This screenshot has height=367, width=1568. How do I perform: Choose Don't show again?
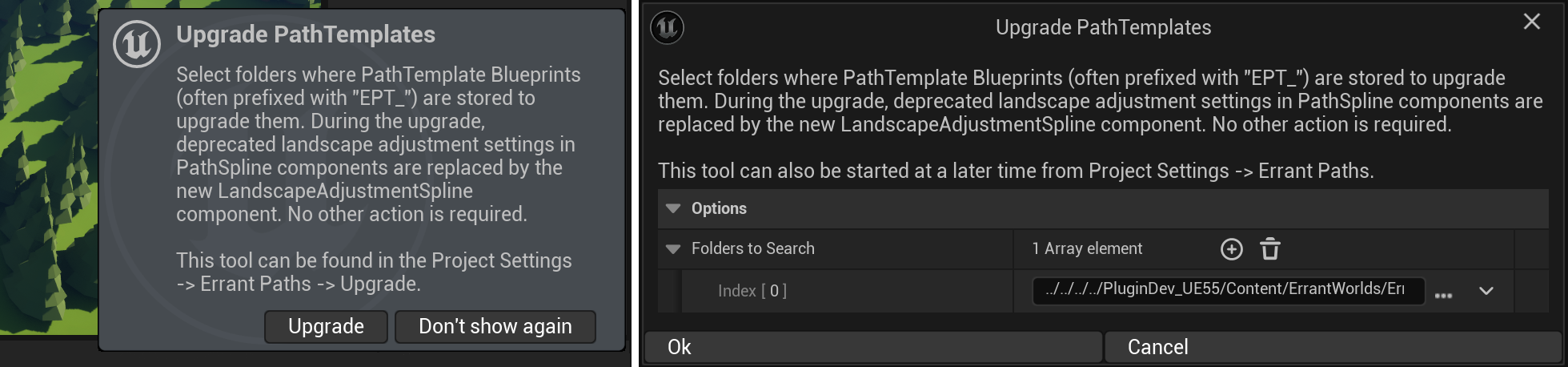click(x=495, y=327)
